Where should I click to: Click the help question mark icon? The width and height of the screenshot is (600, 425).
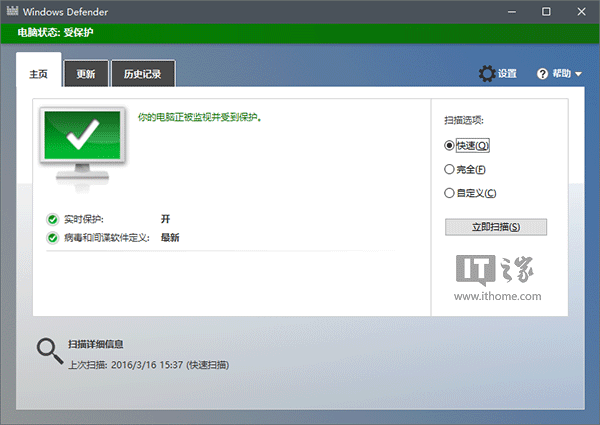543,73
